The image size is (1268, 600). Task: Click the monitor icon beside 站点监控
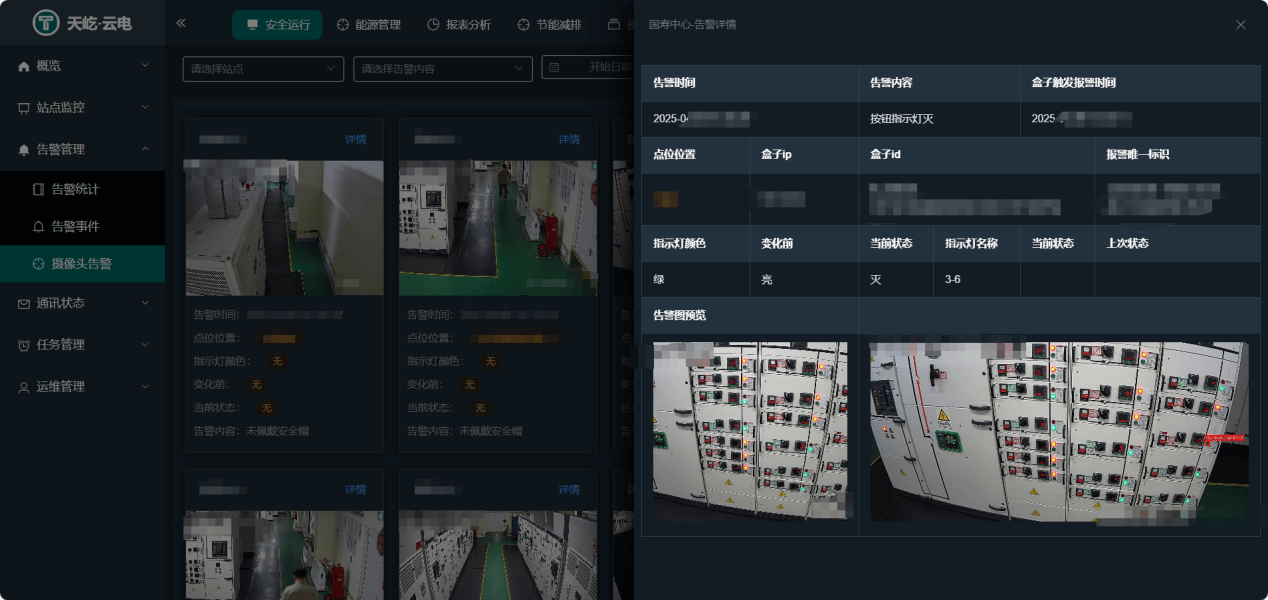24,108
